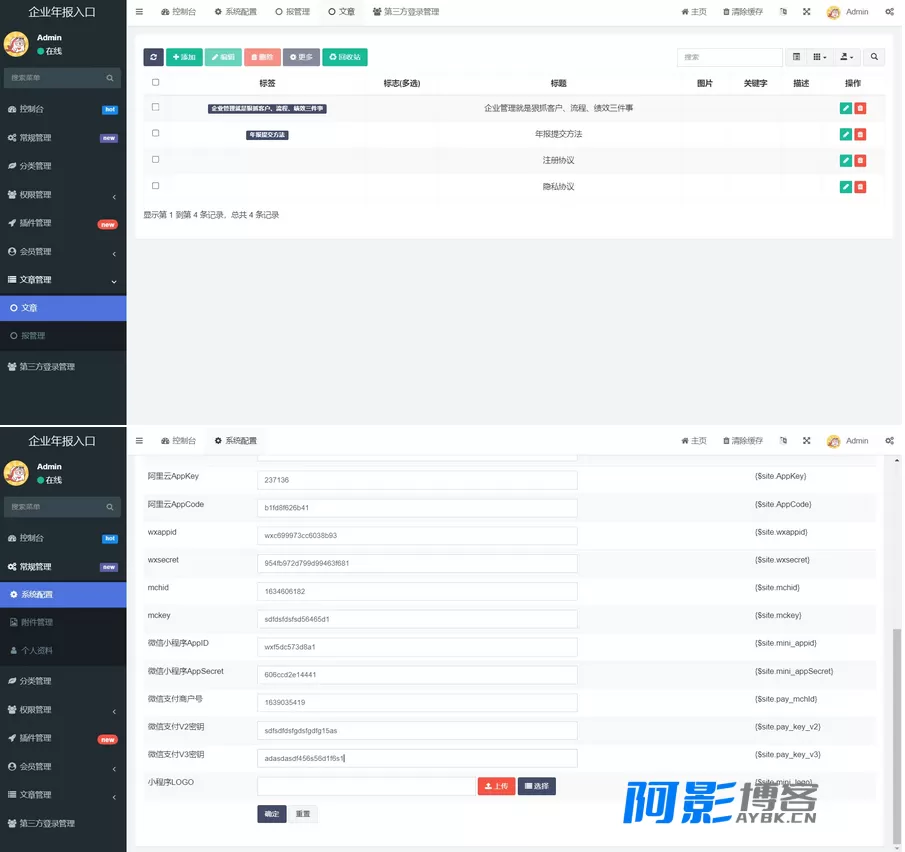Click the refresh icon in the article toolbar

click(153, 57)
